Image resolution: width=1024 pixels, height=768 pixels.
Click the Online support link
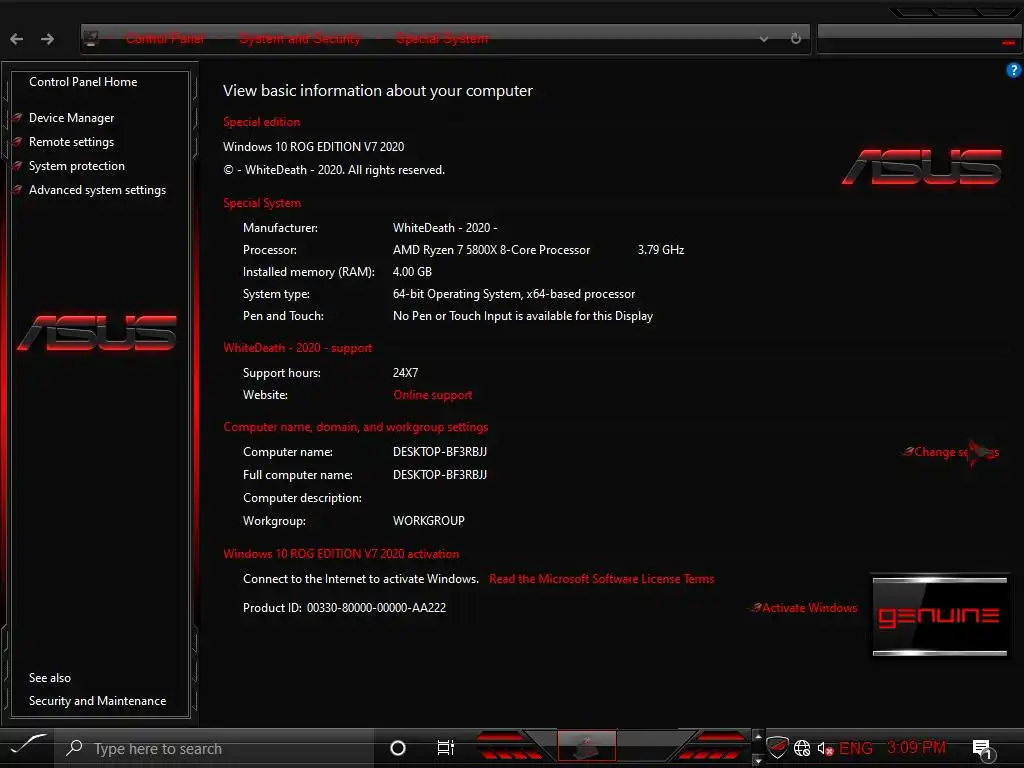(432, 395)
